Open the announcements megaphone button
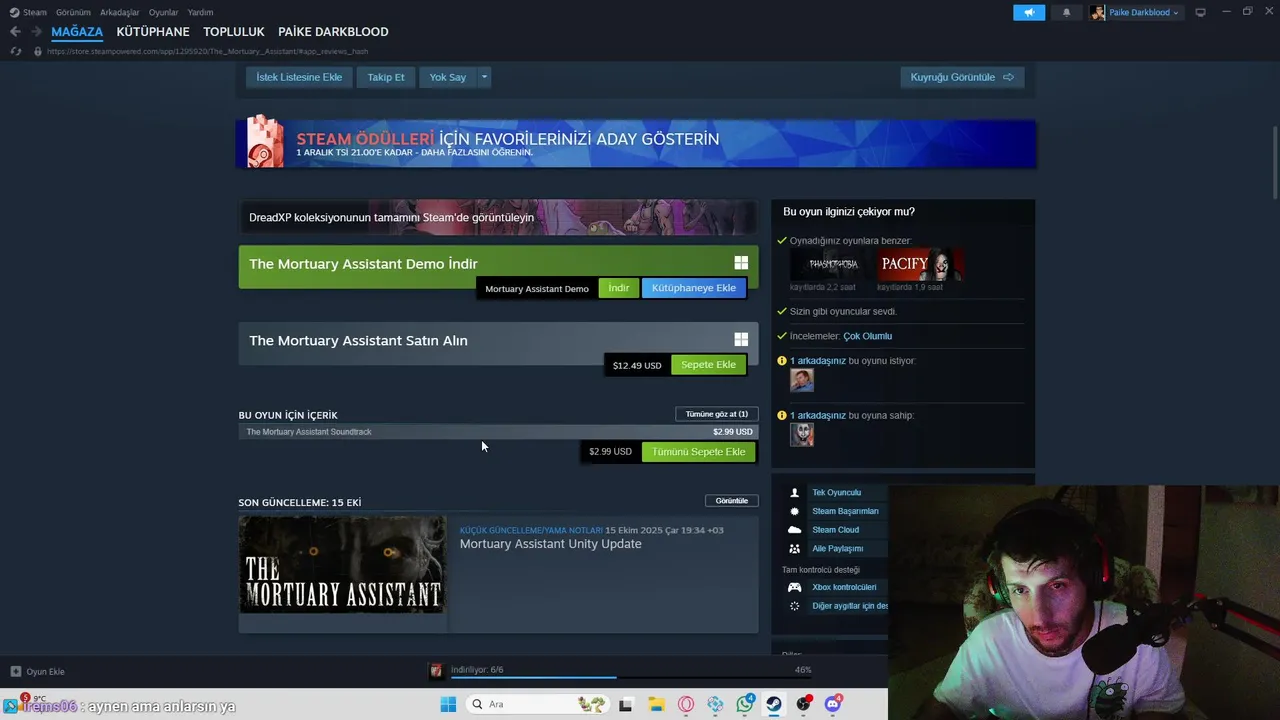Viewport: 1280px width, 720px height. pos(1029,12)
